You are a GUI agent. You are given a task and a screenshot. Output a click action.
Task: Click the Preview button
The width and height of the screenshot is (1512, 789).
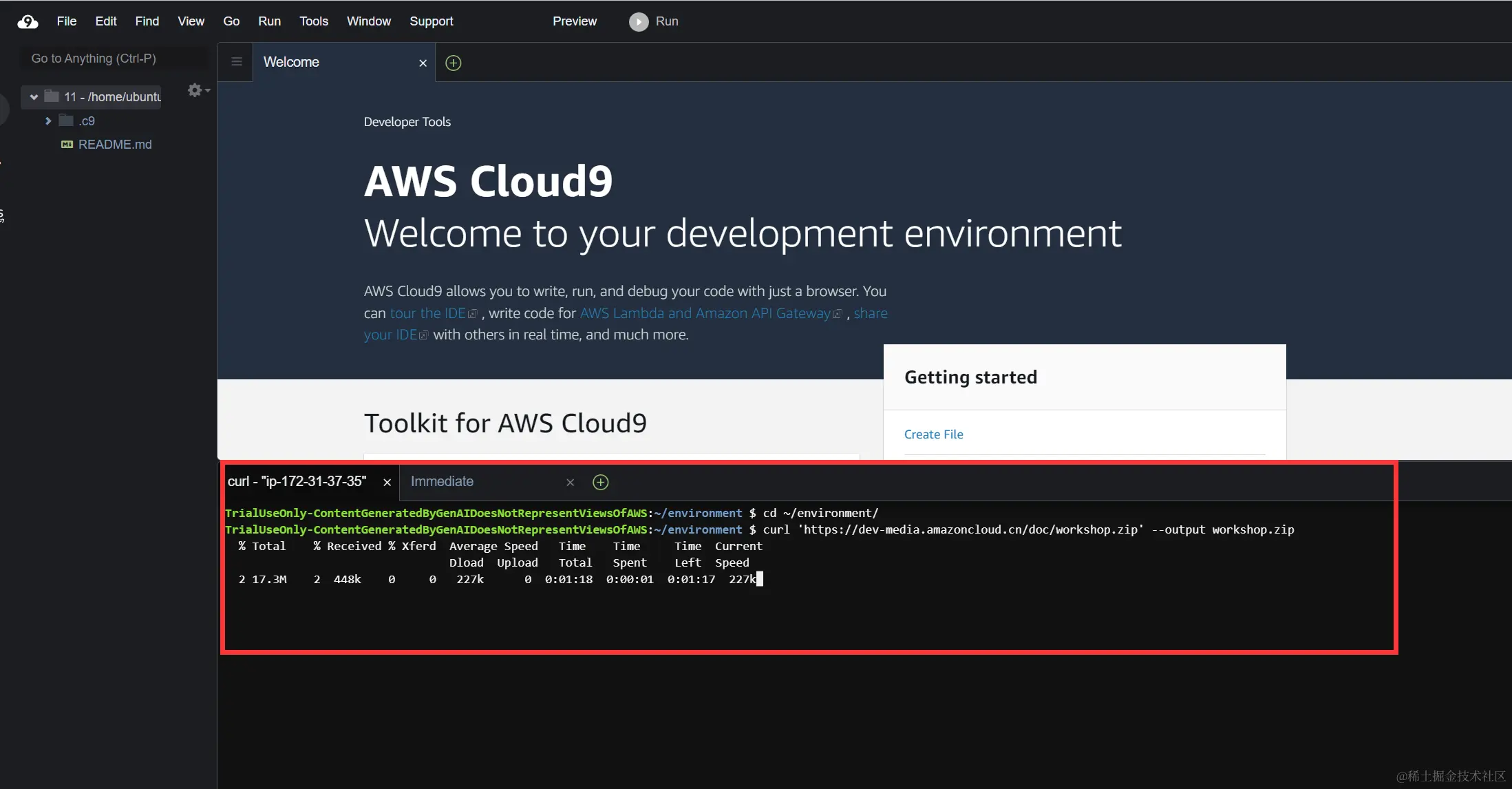[574, 21]
